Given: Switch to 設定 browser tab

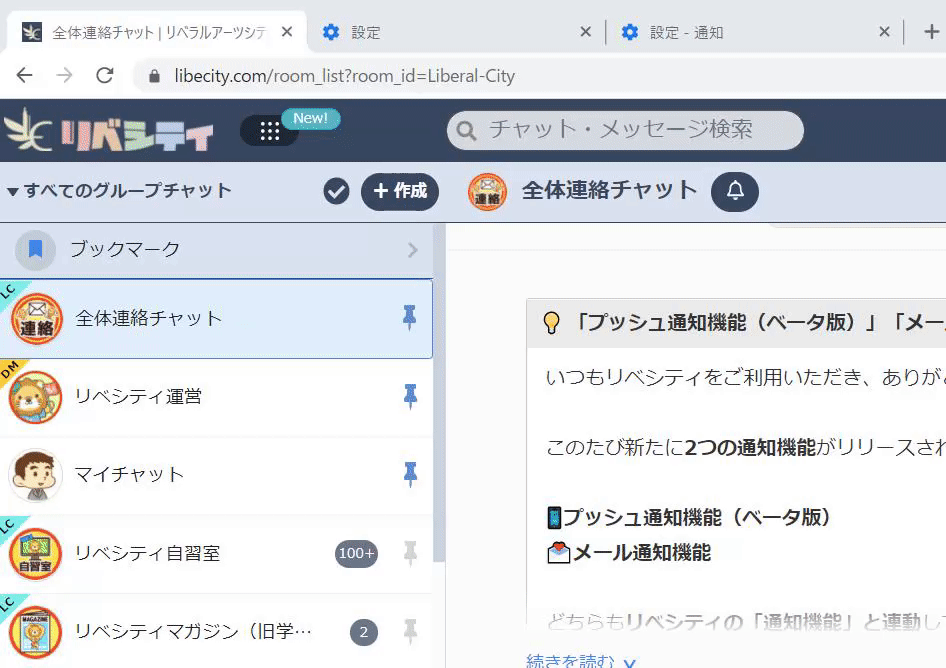Looking at the screenshot, I should coord(456,32).
